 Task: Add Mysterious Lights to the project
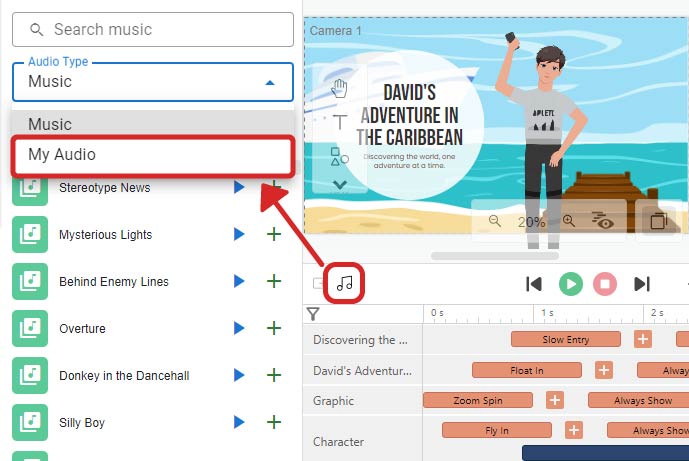pyautogui.click(x=274, y=234)
